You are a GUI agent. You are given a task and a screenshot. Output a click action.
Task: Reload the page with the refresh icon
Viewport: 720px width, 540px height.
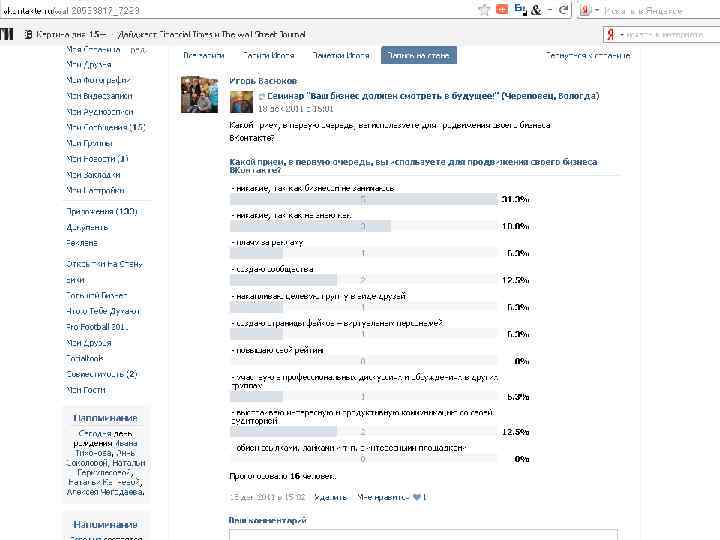click(x=563, y=10)
